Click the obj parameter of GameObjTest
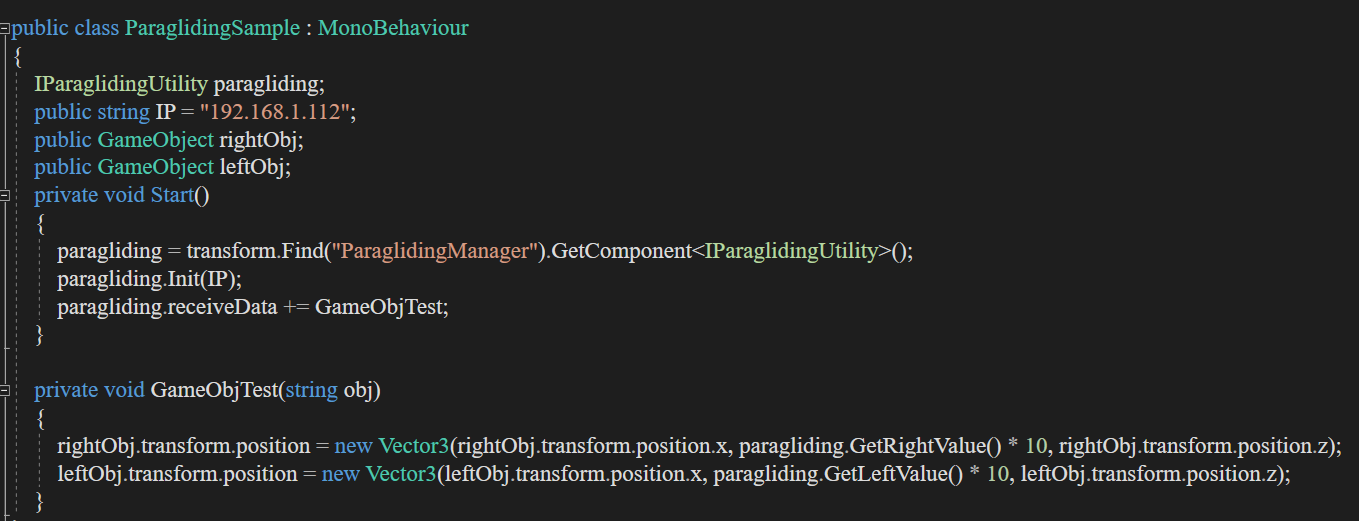The image size is (1359, 521). [x=357, y=390]
